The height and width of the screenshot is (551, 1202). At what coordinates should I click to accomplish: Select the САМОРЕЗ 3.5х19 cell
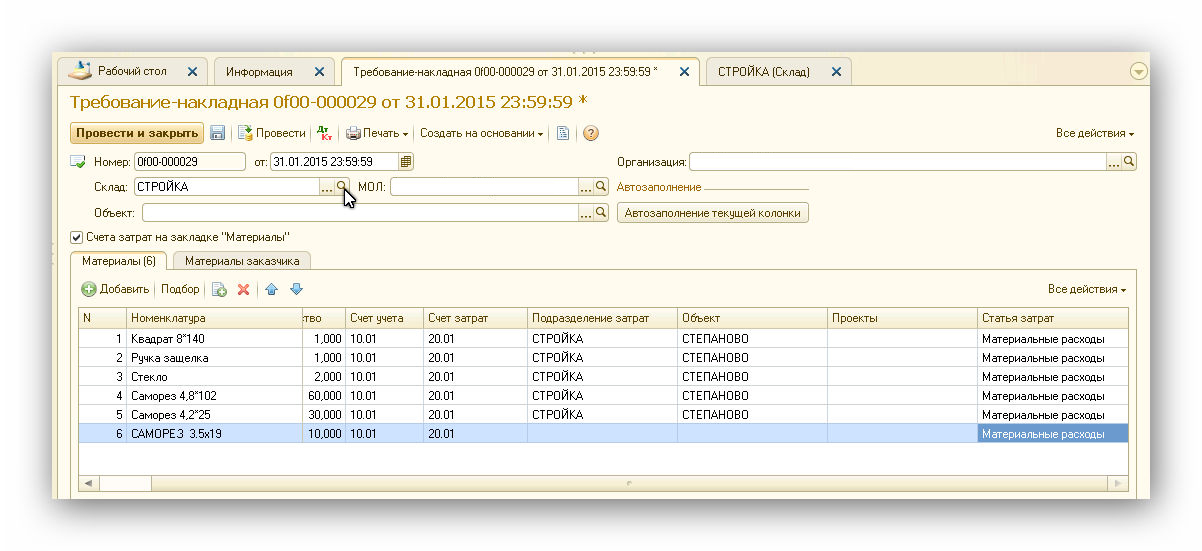click(x=214, y=433)
